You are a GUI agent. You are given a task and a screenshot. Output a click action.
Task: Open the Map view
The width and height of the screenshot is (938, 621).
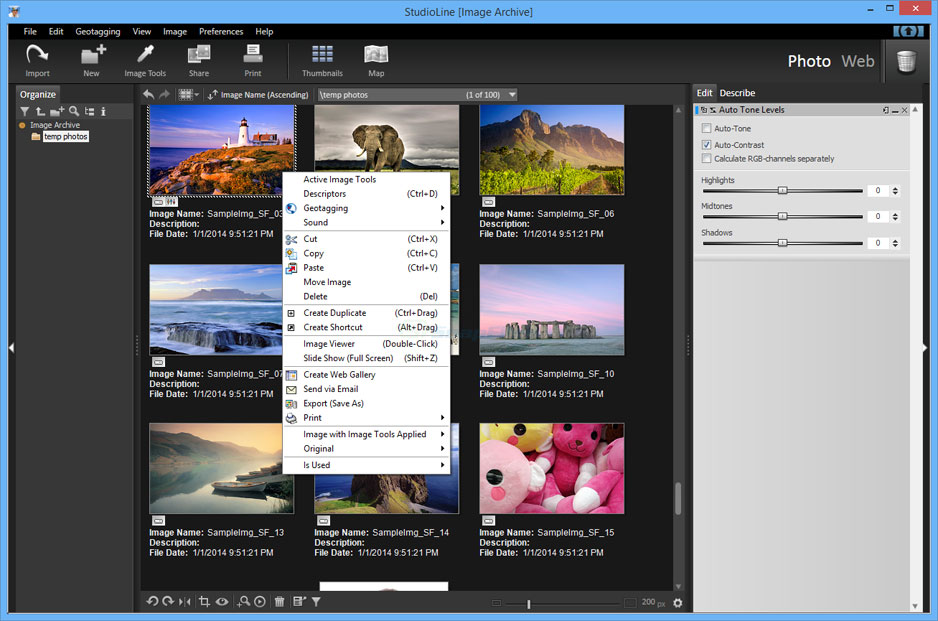coord(376,60)
